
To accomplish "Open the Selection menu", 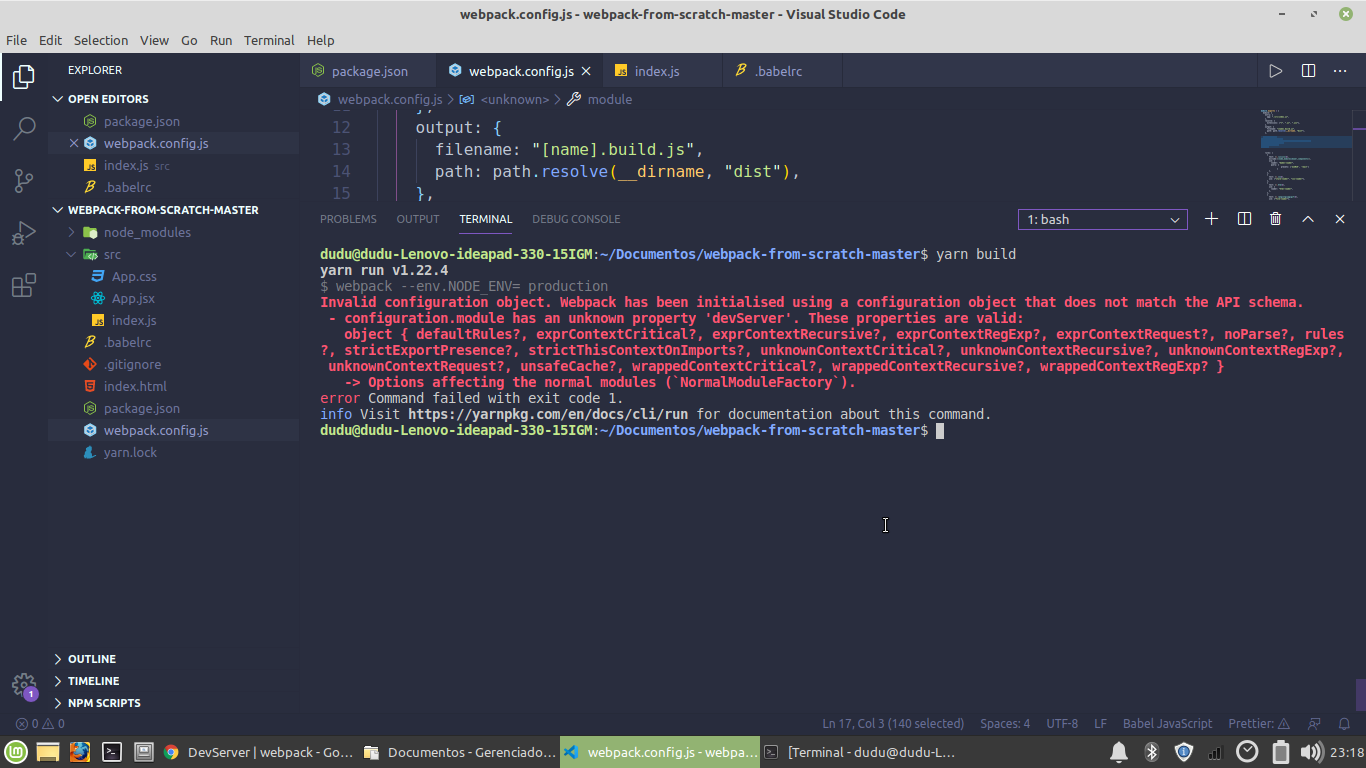I will pos(101,40).
